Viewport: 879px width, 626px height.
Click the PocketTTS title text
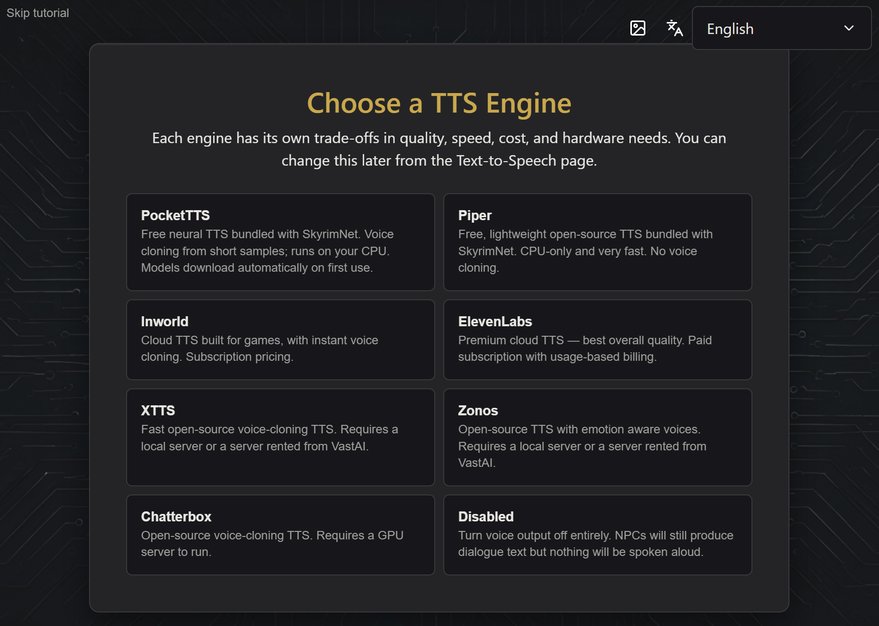coord(175,215)
